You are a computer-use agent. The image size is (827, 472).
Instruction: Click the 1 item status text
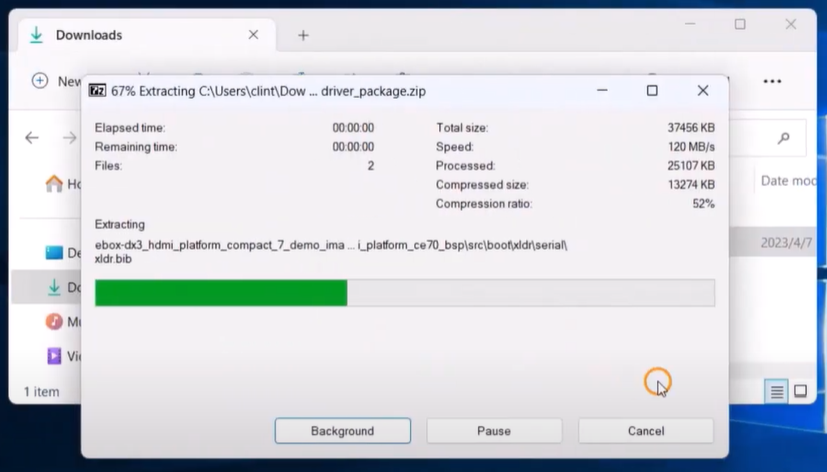(41, 392)
